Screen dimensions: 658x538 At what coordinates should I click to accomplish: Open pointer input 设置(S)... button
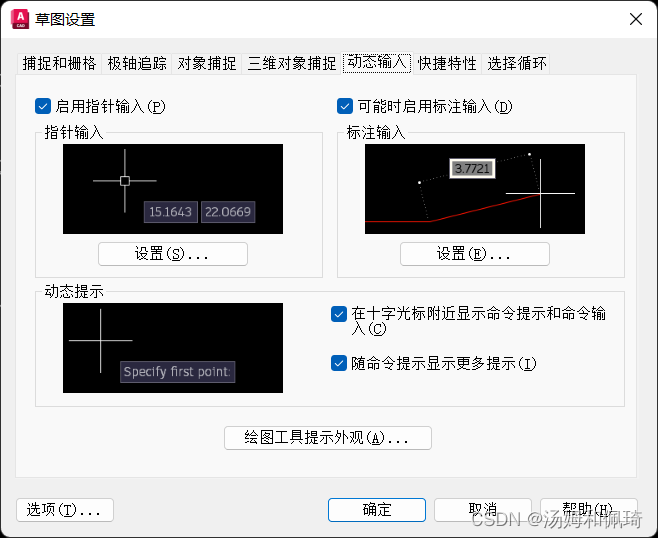pyautogui.click(x=173, y=254)
